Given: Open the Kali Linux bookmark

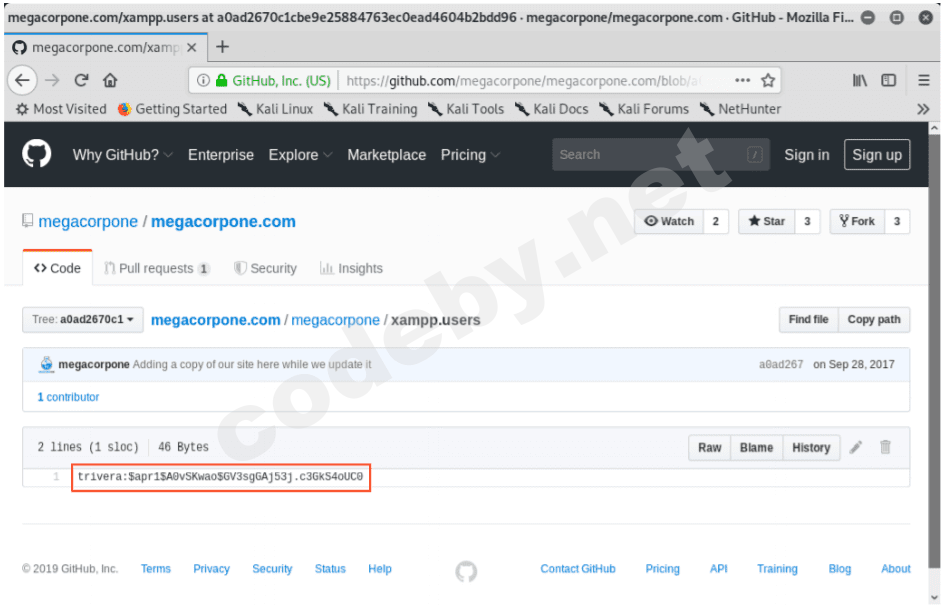Looking at the screenshot, I should (275, 109).
